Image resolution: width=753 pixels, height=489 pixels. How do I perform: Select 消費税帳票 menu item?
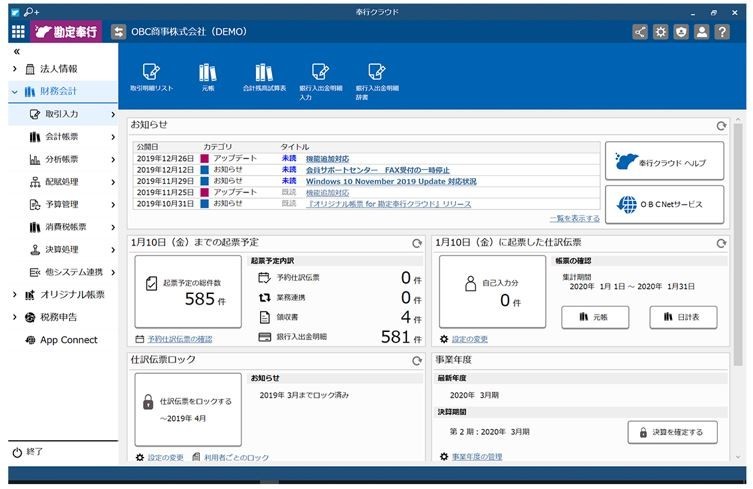pos(63,227)
